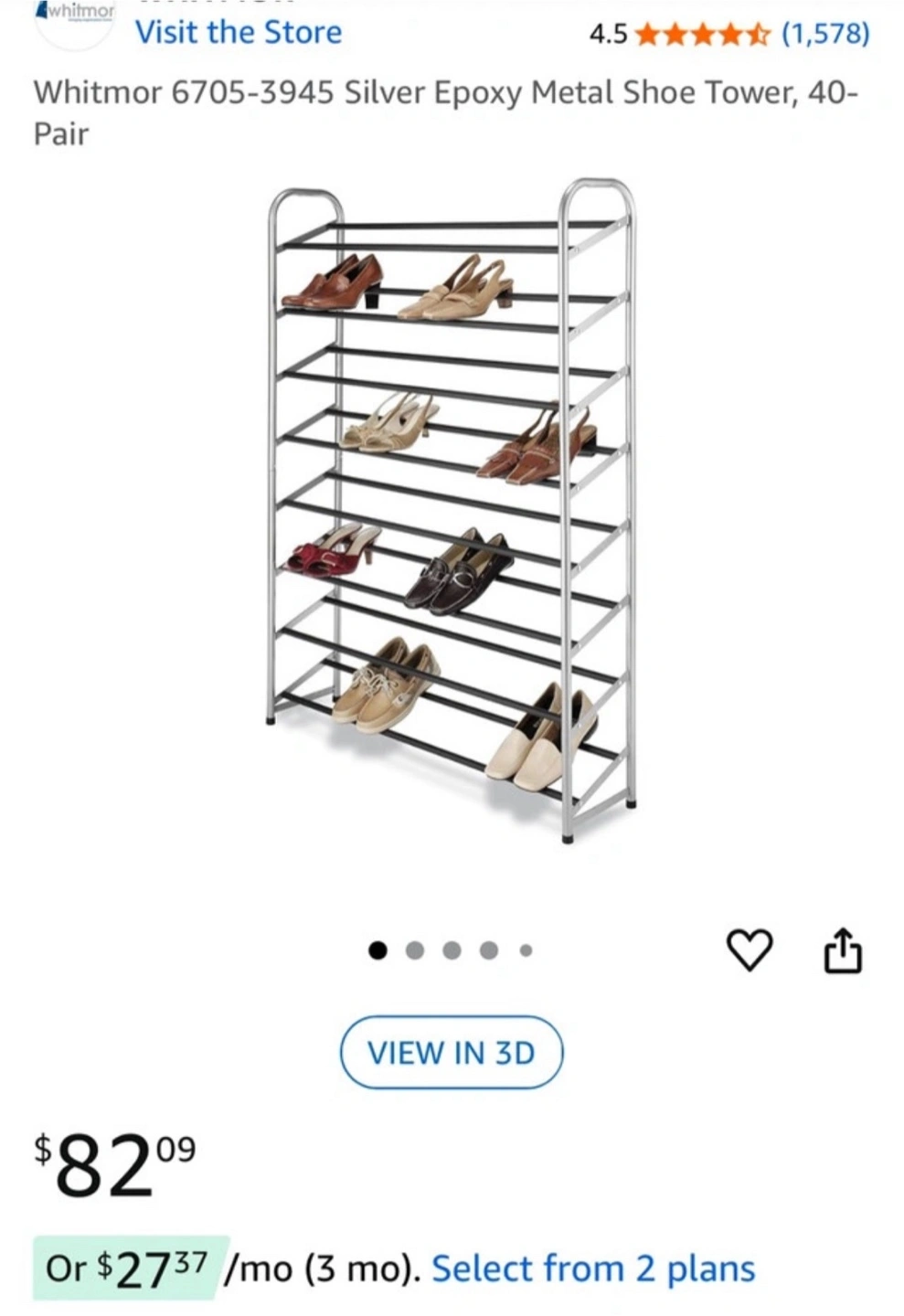Viewport: 904px width, 1316px height.
Task: Select the small fifth carousel dot
Action: [x=526, y=950]
